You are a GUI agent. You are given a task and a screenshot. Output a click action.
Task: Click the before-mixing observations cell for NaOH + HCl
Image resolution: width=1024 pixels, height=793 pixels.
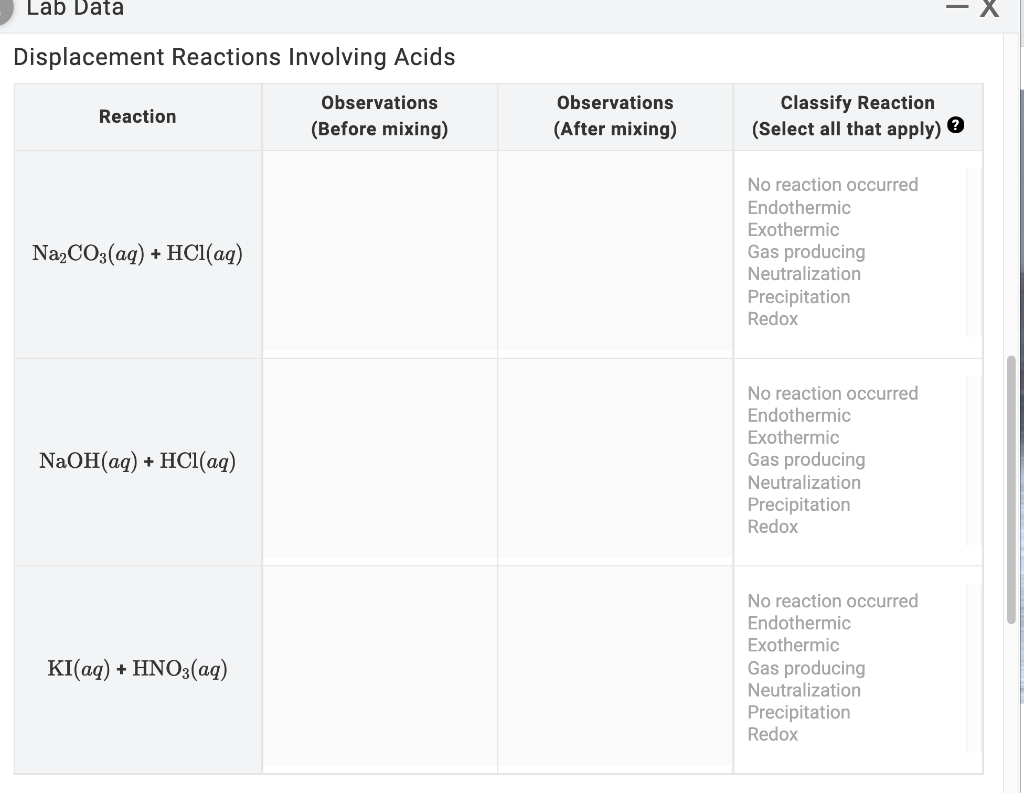pos(379,460)
